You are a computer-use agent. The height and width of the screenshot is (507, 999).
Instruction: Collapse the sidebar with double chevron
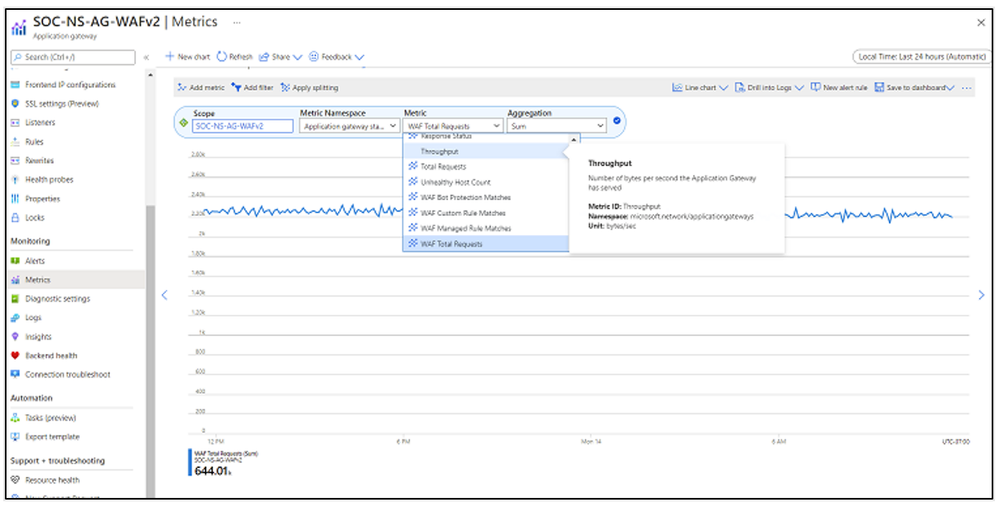point(146,57)
